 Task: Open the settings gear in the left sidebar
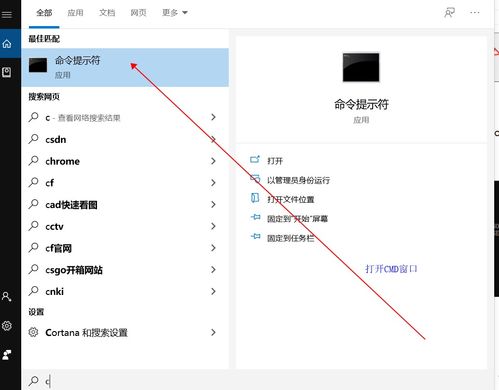[7, 326]
